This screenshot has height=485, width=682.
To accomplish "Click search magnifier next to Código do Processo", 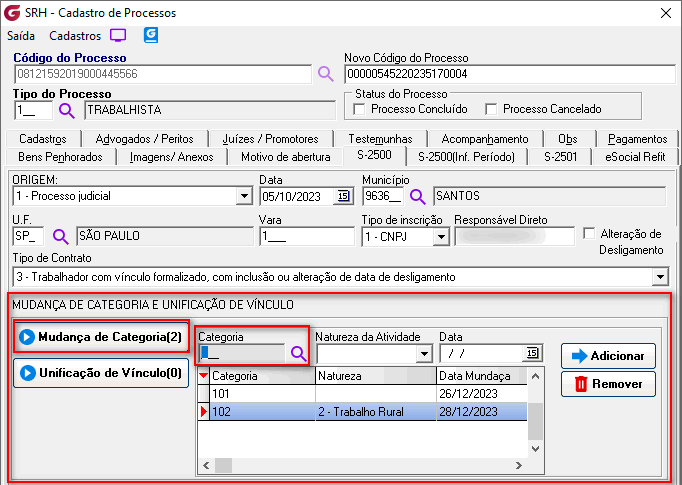I will tap(325, 74).
